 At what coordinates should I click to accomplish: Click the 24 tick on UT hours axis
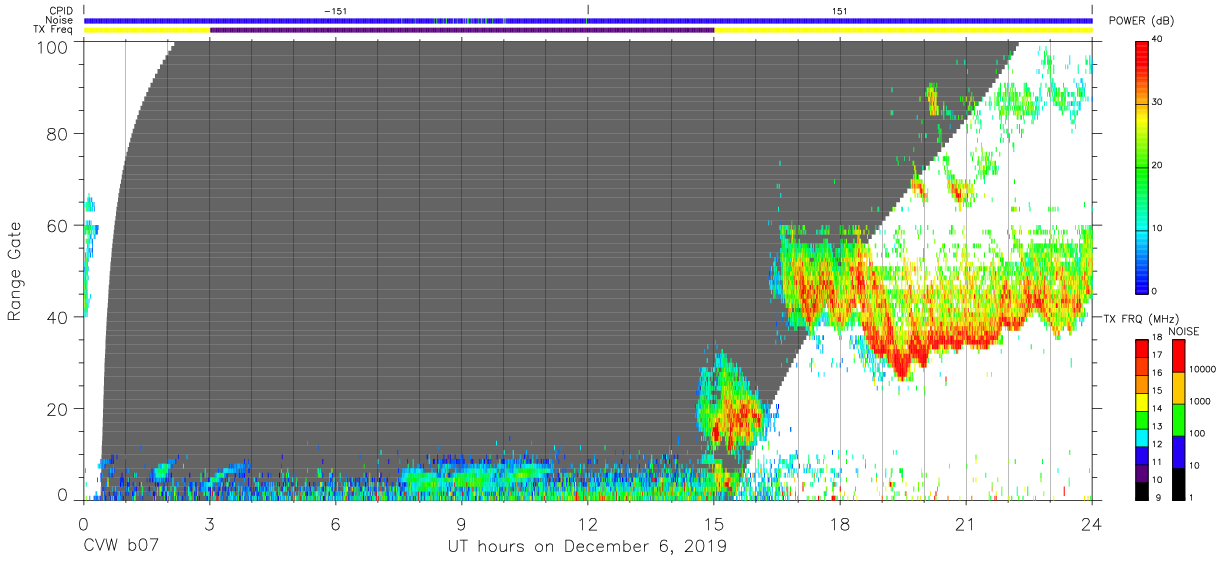point(1092,523)
